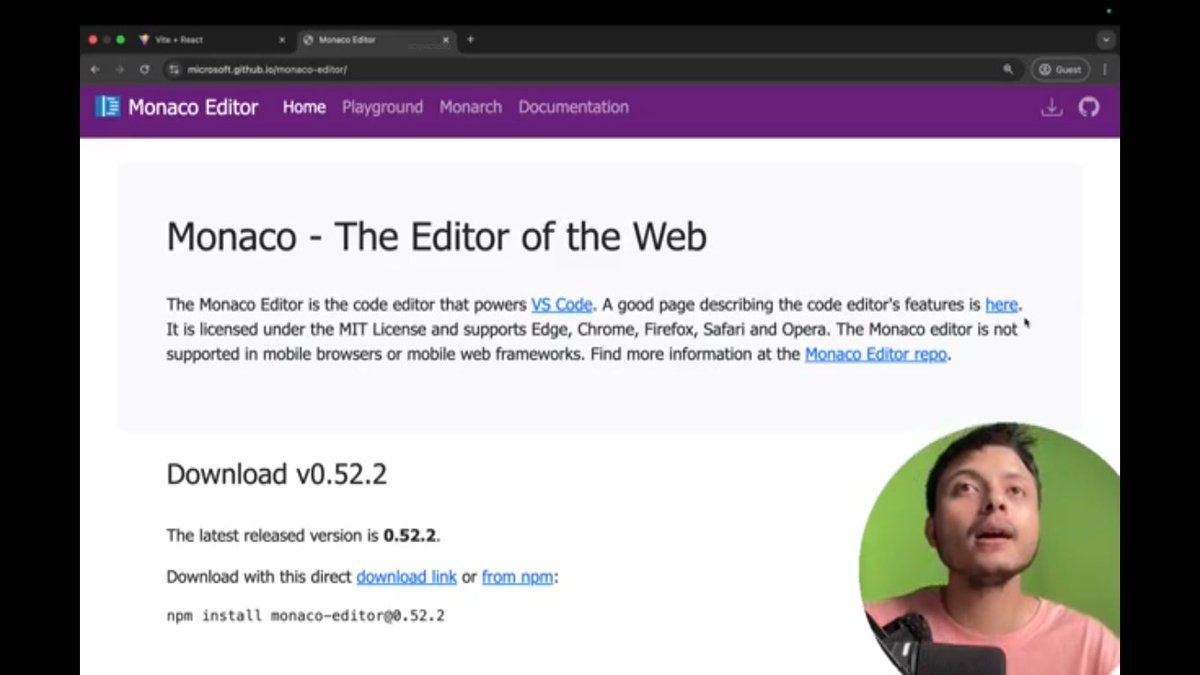The height and width of the screenshot is (675, 1200).
Task: Open the direct download link
Action: pyautogui.click(x=406, y=576)
